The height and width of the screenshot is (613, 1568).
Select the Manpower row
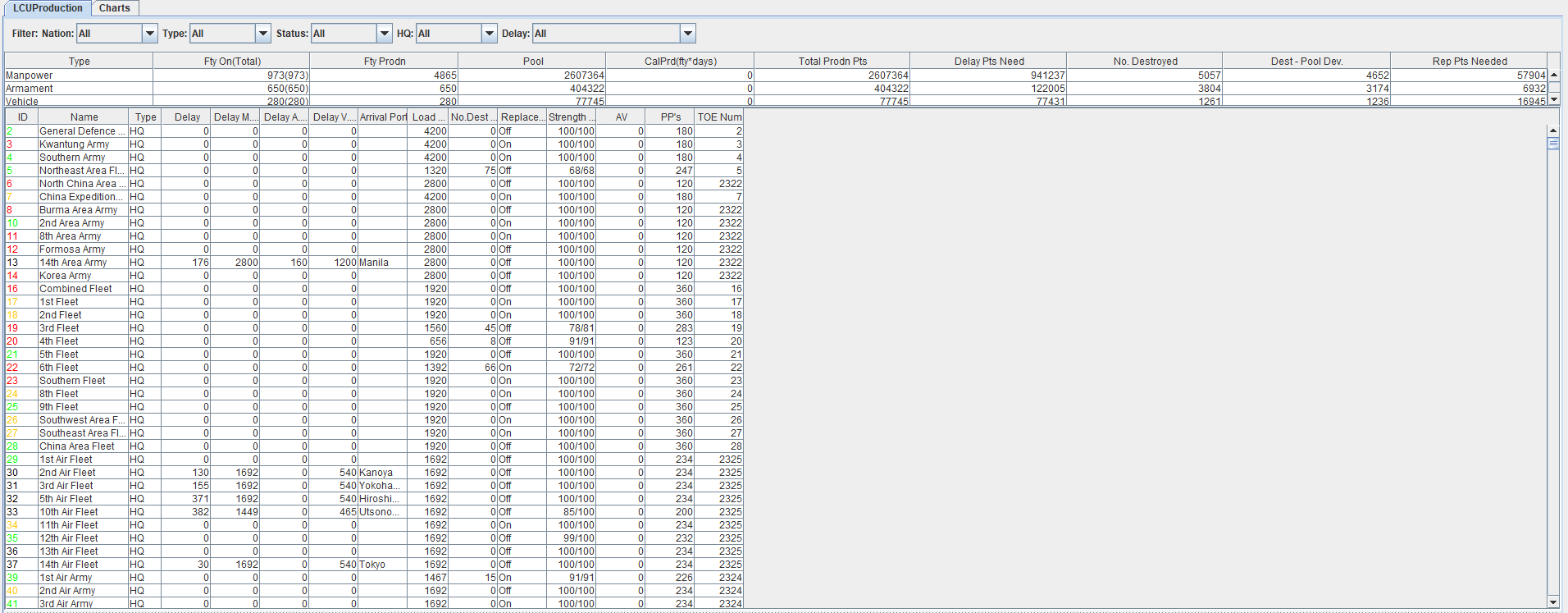(x=776, y=75)
